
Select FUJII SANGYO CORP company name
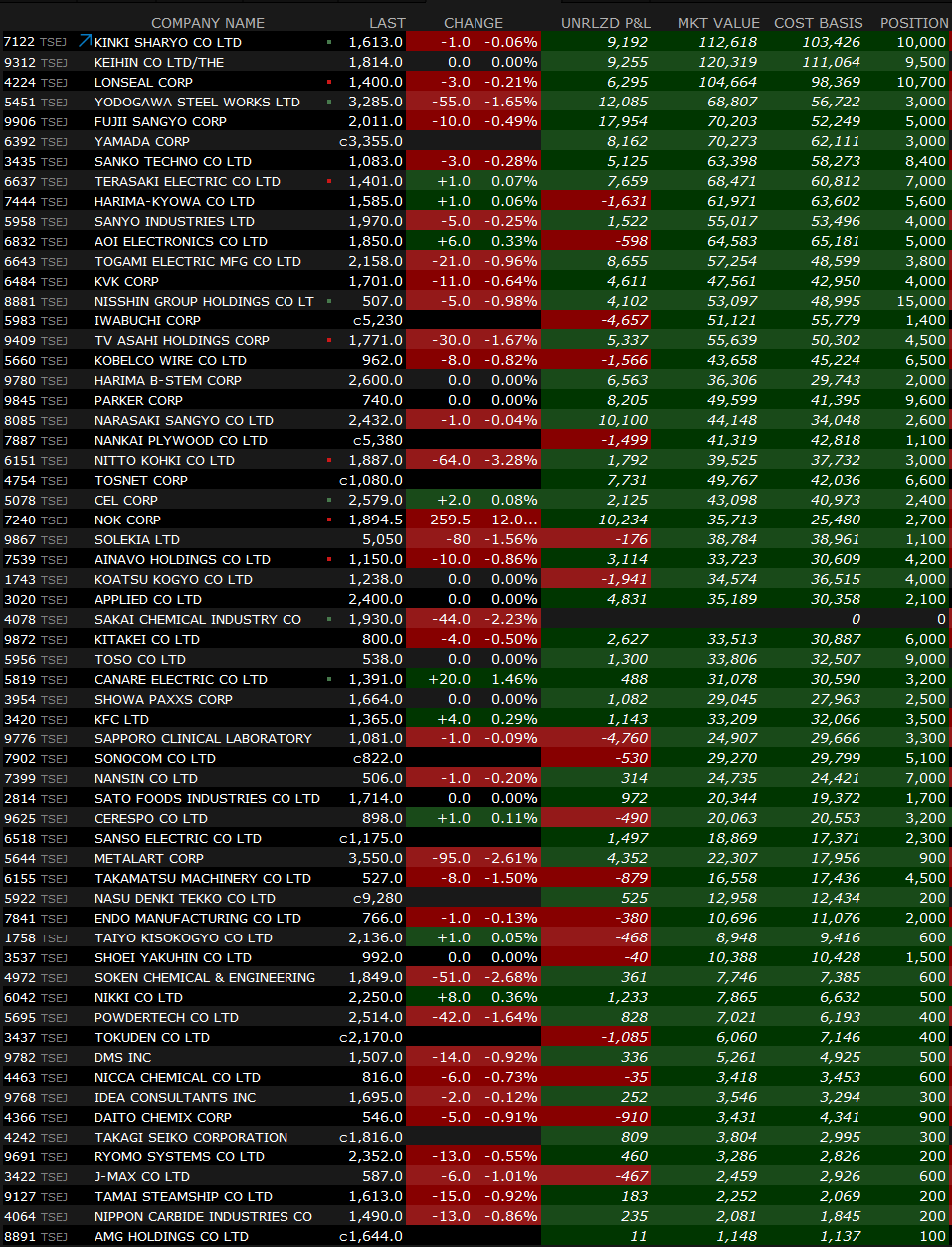160,121
